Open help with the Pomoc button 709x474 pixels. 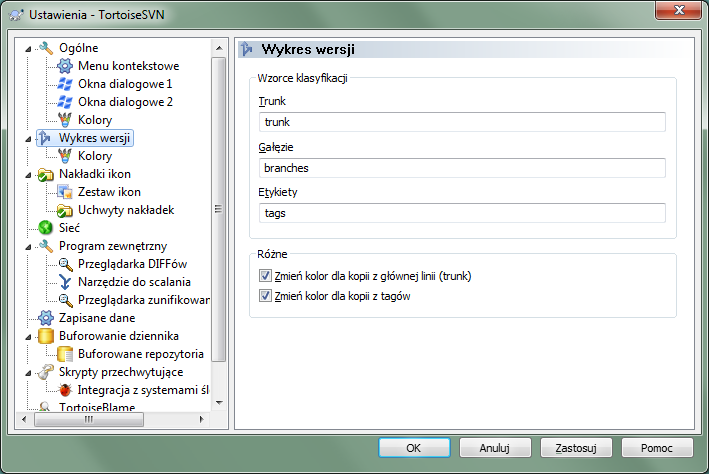657,448
